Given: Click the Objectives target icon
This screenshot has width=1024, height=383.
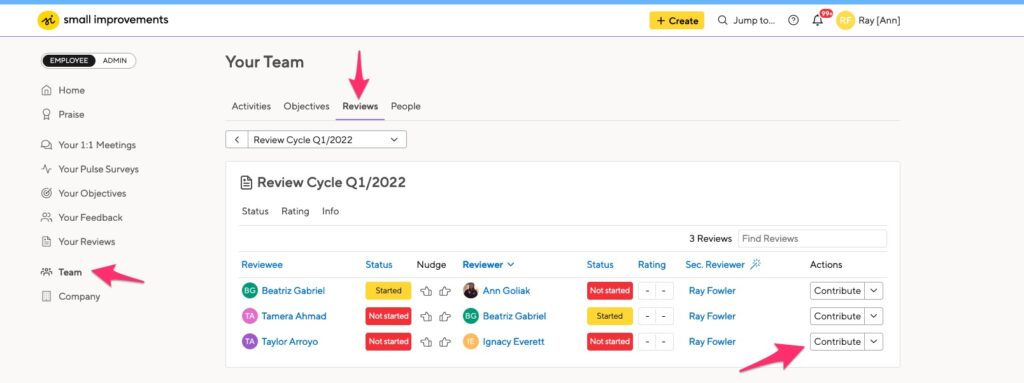Looking at the screenshot, I should pyautogui.click(x=46, y=193).
